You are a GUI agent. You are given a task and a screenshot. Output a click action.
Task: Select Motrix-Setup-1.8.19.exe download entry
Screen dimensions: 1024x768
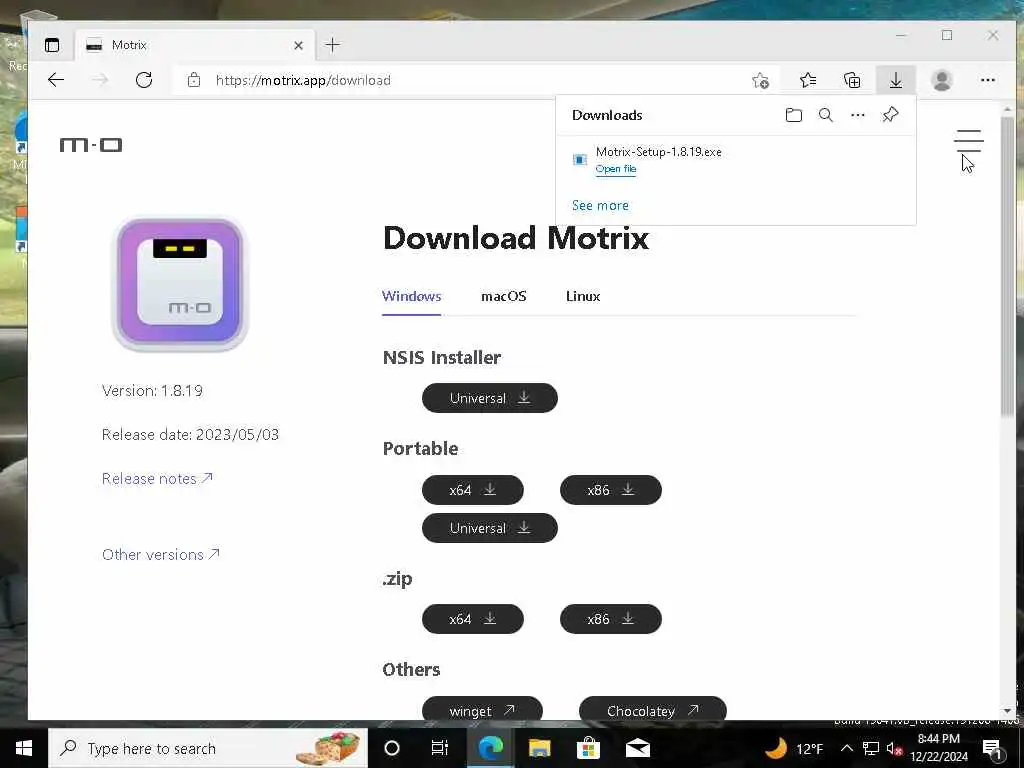click(735, 160)
